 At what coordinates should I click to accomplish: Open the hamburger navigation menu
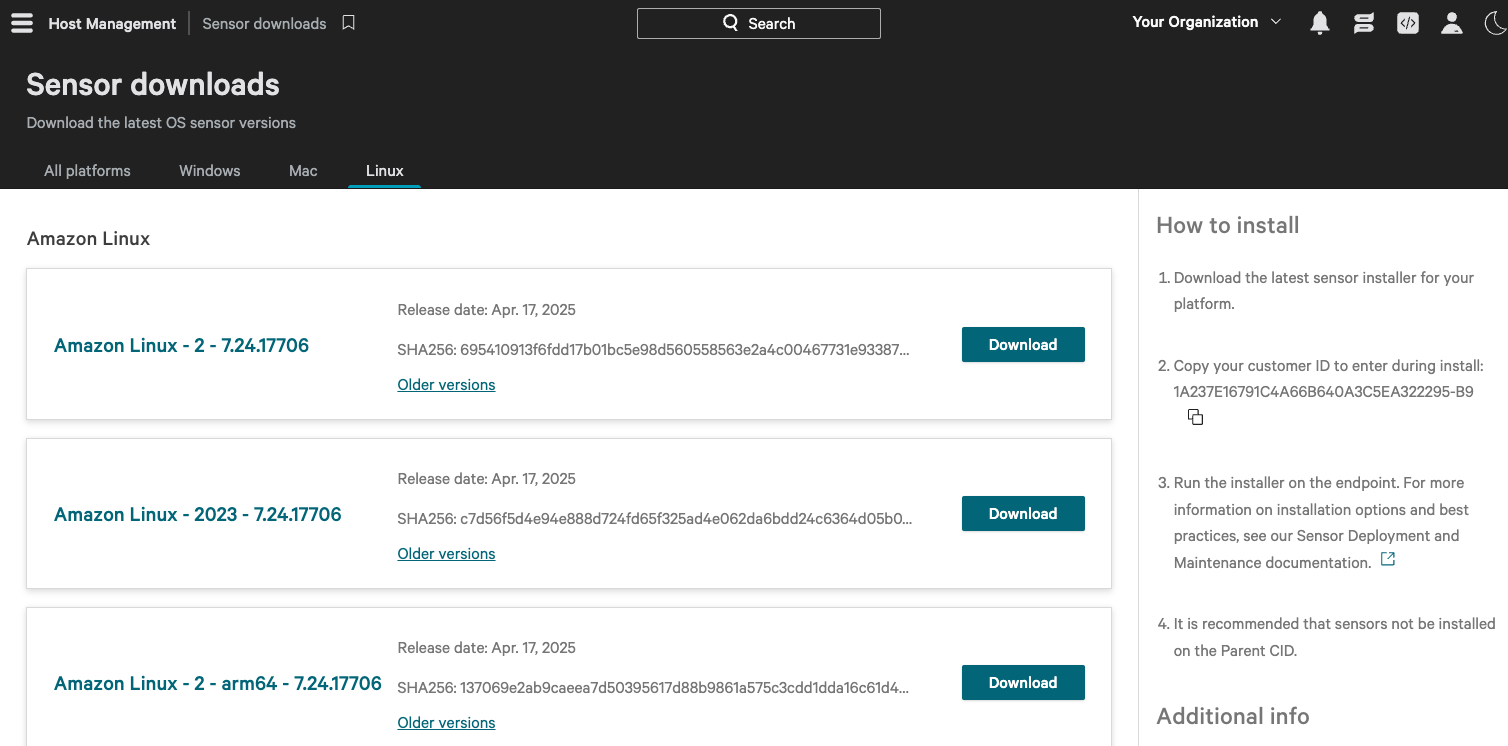pos(22,23)
